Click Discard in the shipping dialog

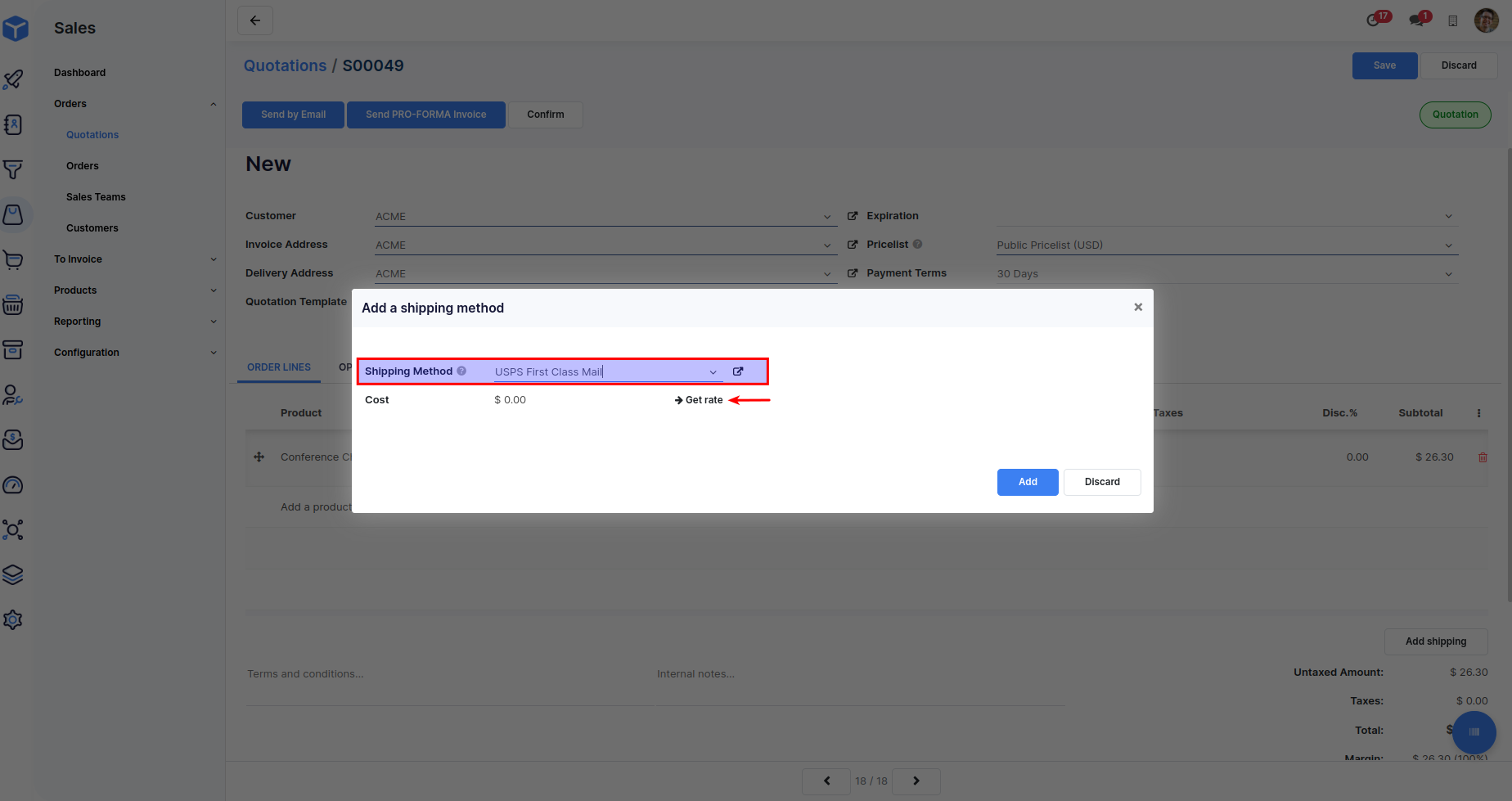click(x=1101, y=482)
